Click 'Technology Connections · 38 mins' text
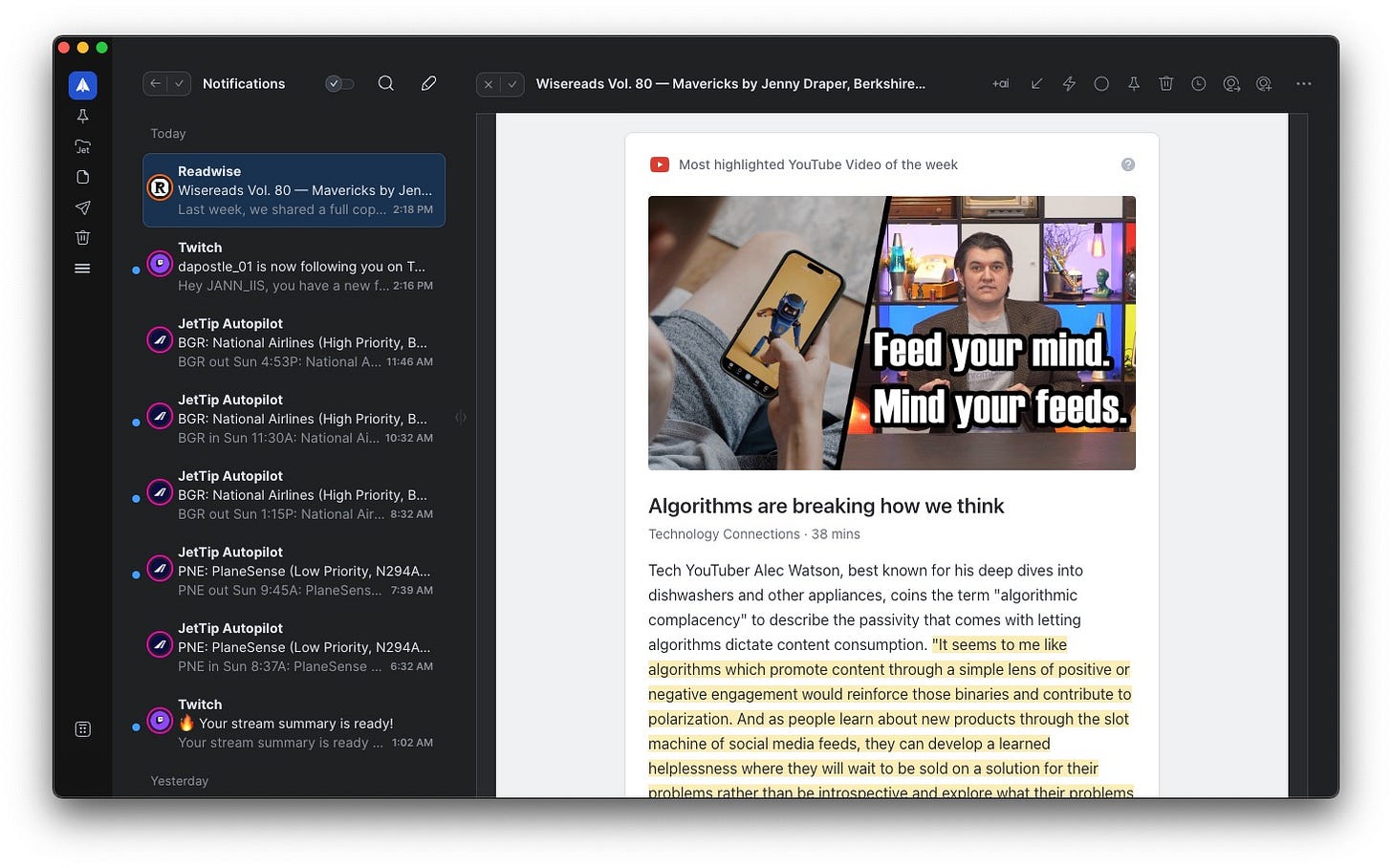The width and height of the screenshot is (1392, 868). [754, 534]
